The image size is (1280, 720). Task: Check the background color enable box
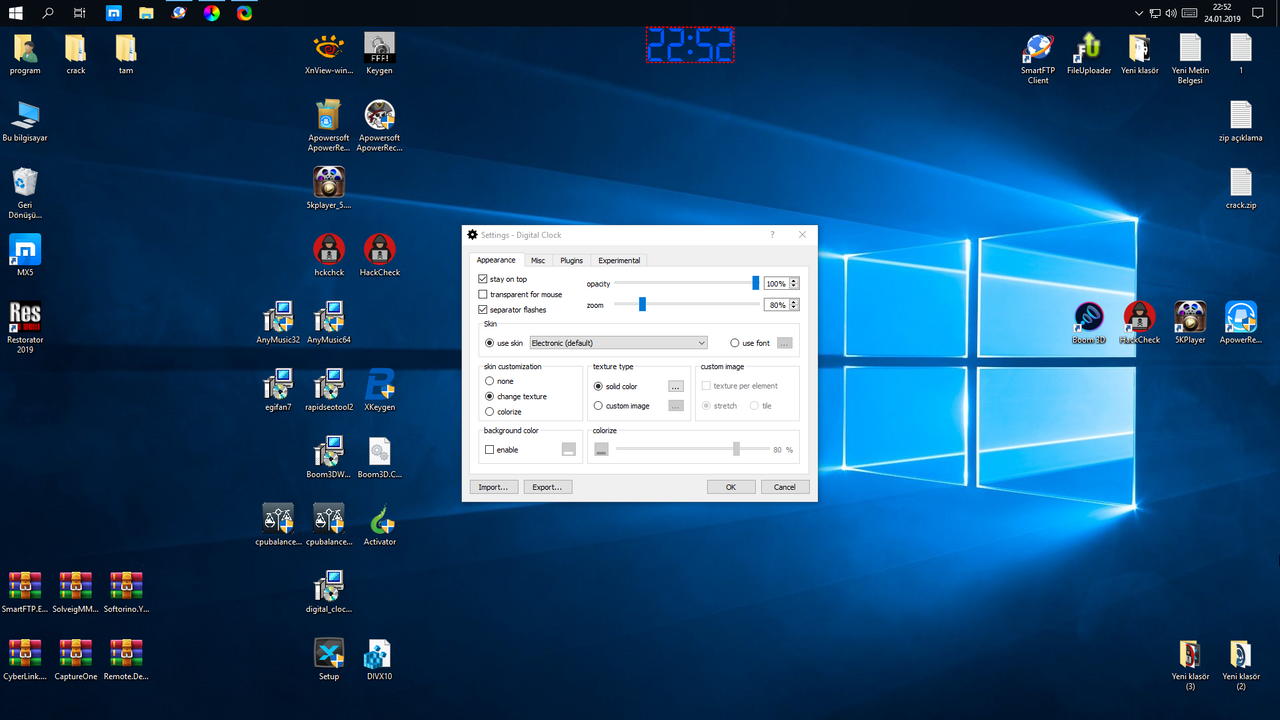489,450
